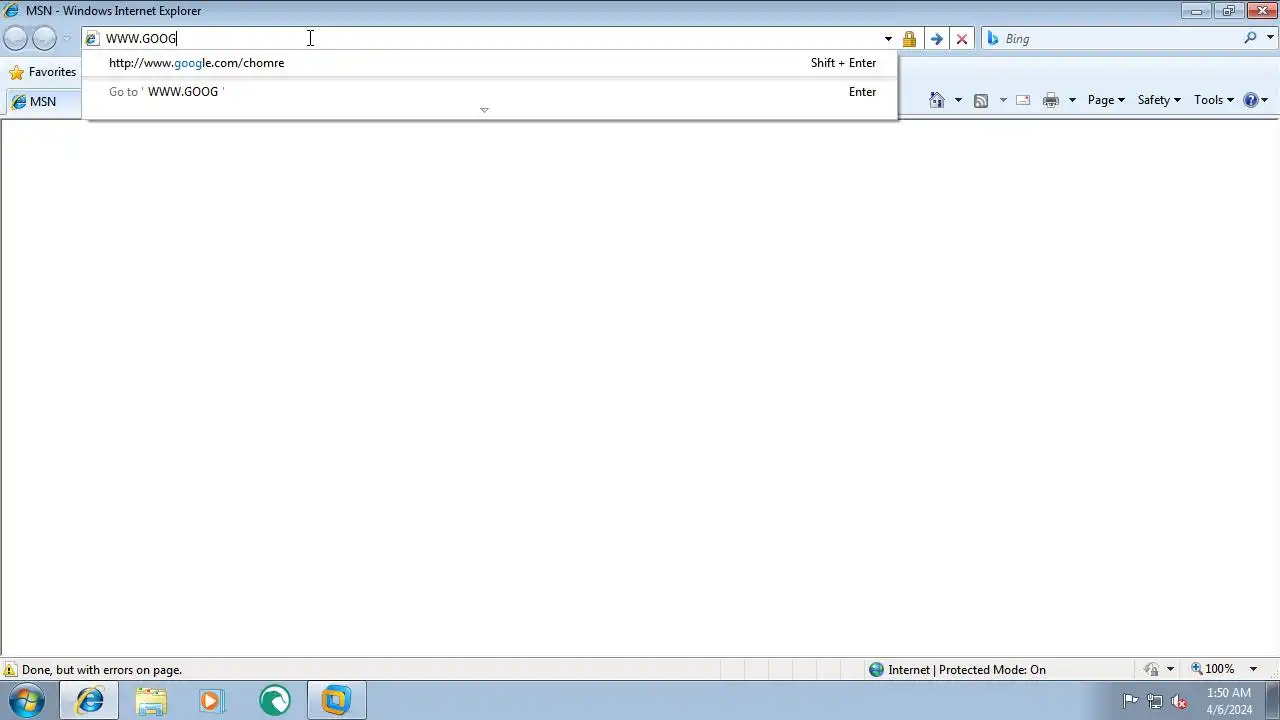
Task: Click 'Done, but with errors on page' text
Action: [x=102, y=670]
